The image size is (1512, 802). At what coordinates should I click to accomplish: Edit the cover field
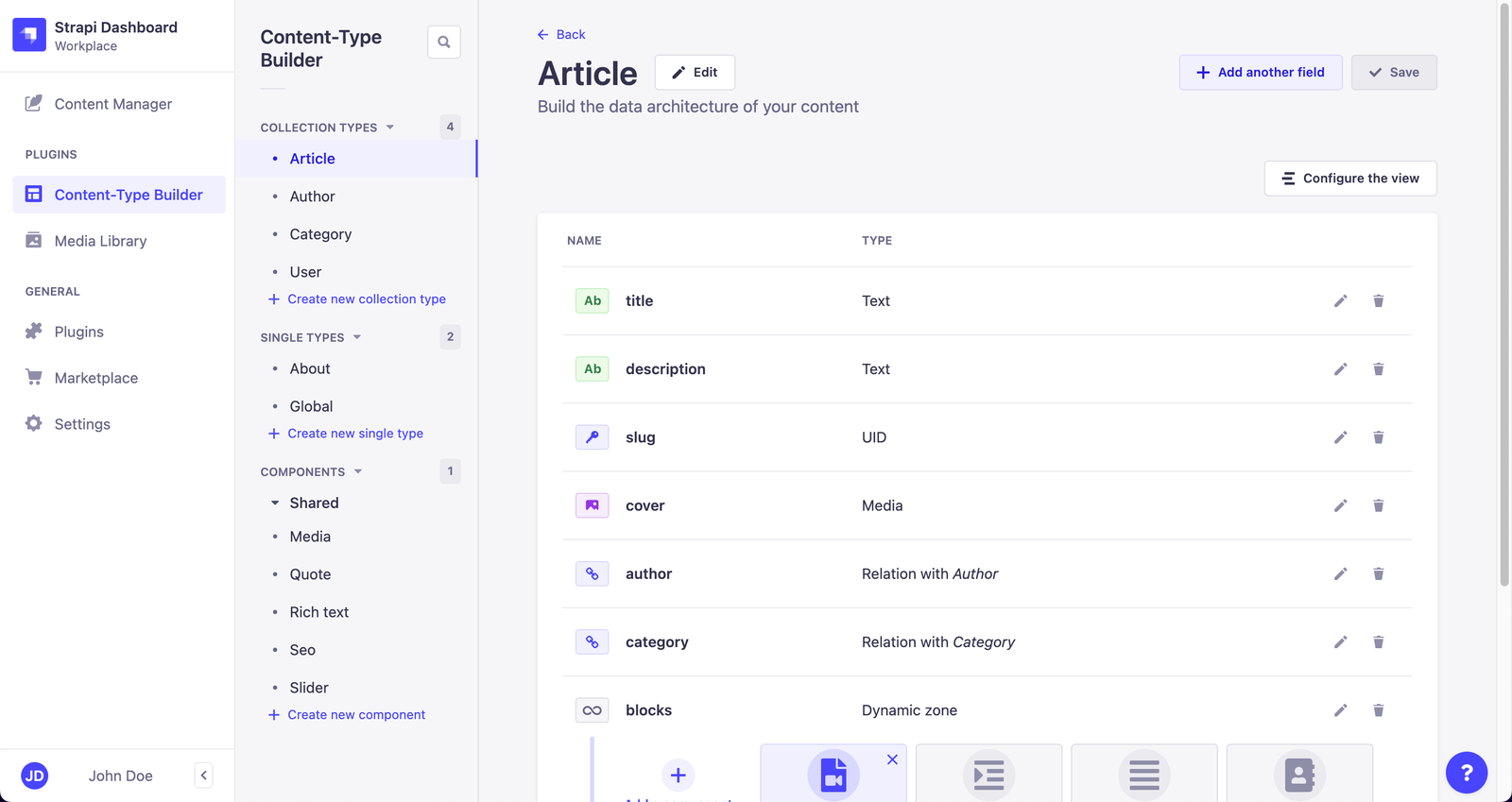coord(1340,505)
